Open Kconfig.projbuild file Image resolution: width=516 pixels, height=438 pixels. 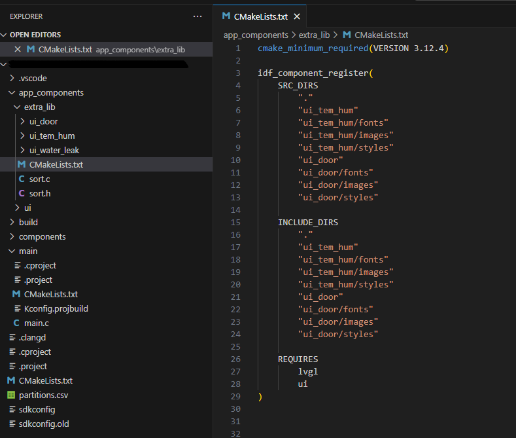tap(56, 309)
